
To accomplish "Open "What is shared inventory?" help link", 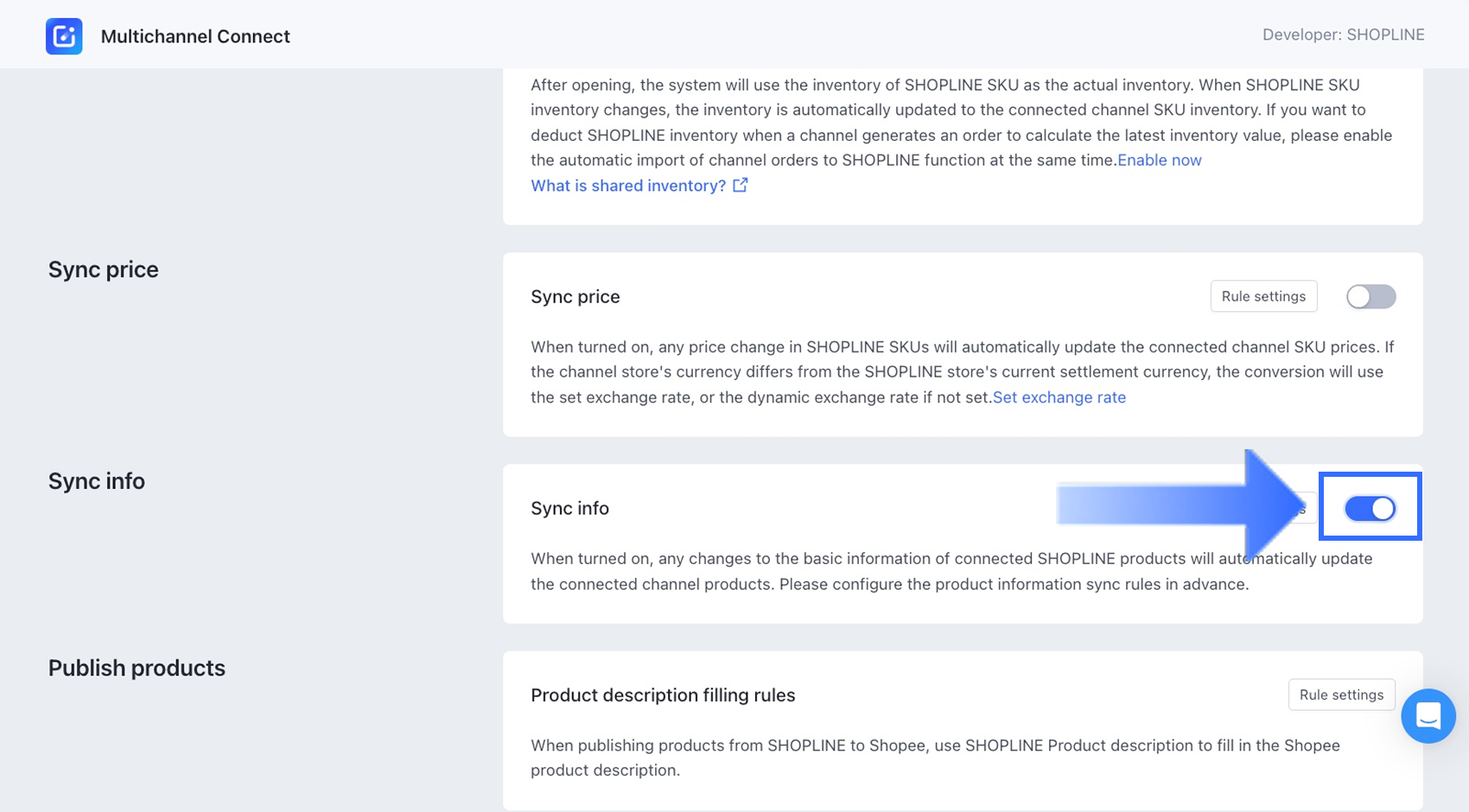I will tap(628, 186).
